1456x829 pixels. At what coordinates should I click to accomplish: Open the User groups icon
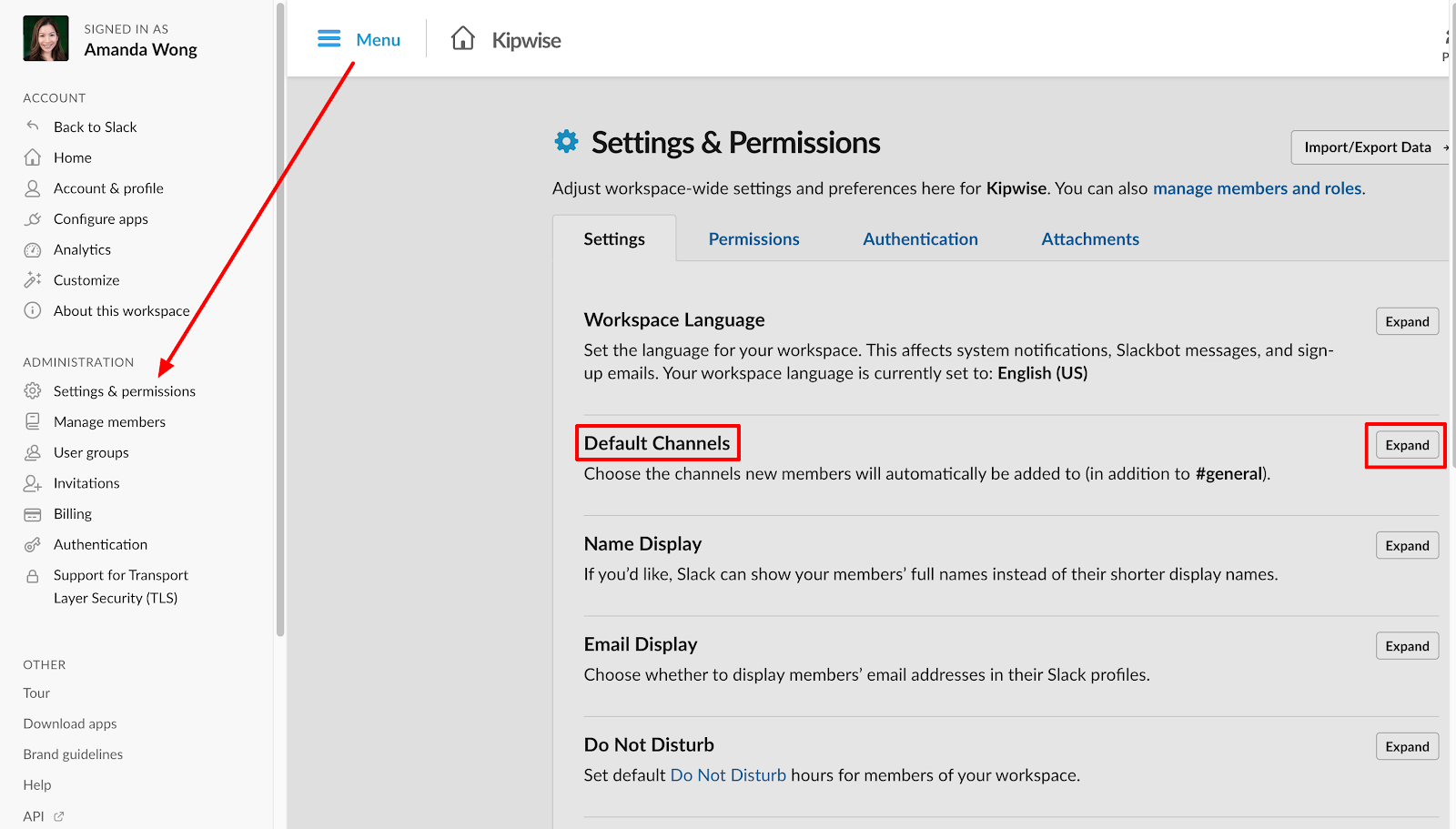point(33,451)
